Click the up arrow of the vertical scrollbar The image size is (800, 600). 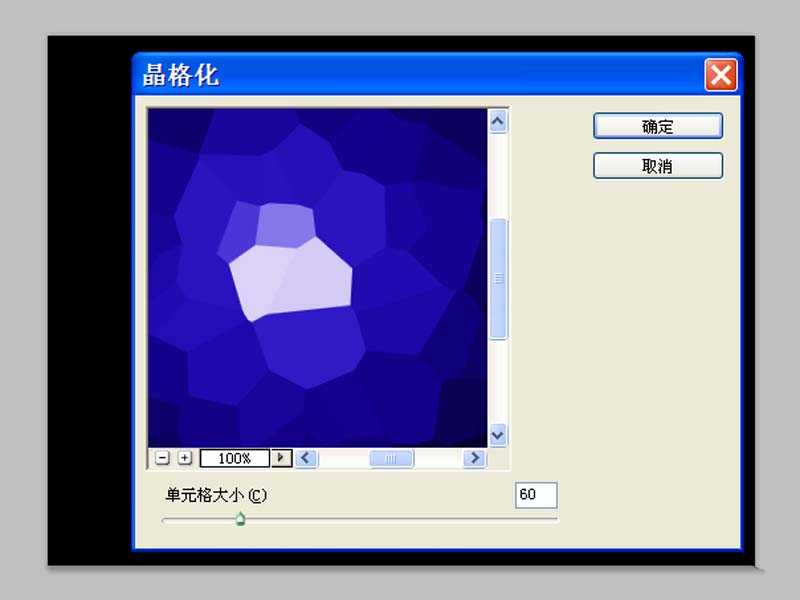(x=496, y=118)
